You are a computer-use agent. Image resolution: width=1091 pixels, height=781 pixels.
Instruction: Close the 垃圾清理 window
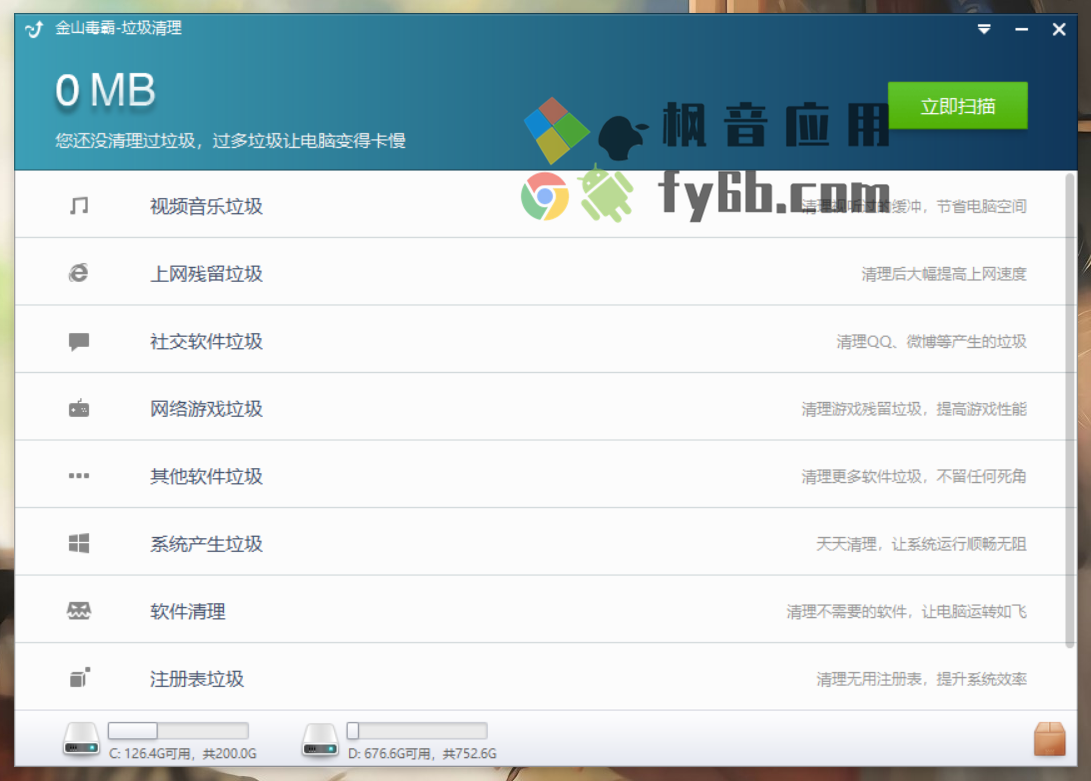pyautogui.click(x=1059, y=29)
